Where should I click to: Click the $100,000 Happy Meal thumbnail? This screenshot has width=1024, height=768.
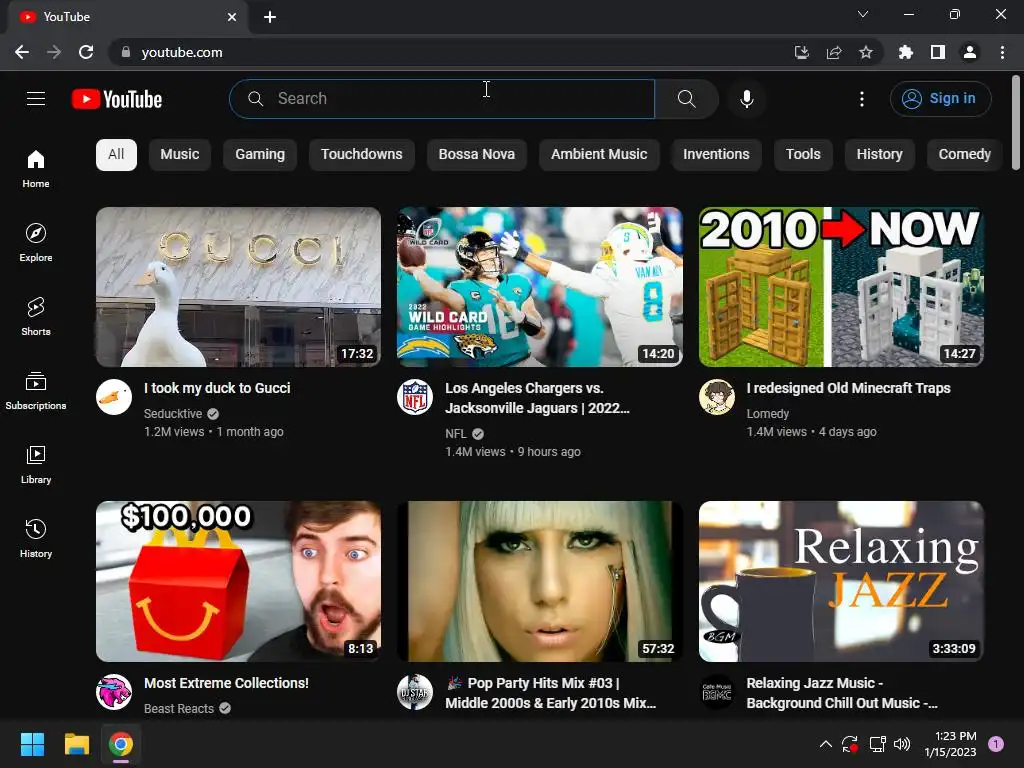(238, 581)
